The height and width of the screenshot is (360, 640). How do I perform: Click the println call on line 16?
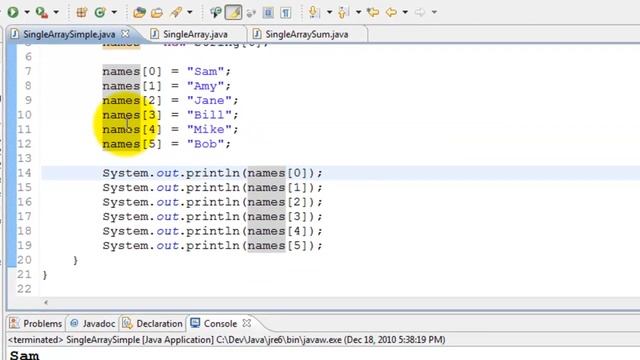[213, 202]
